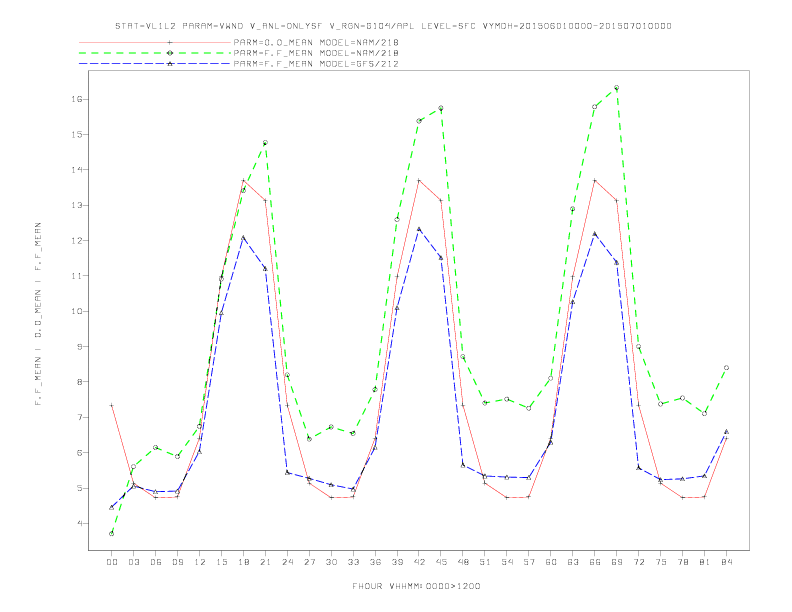This screenshot has width=792, height=612.
Task: Select the blue F.F_MEAN GFS/212 legend label
Action: pyautogui.click(x=316, y=64)
